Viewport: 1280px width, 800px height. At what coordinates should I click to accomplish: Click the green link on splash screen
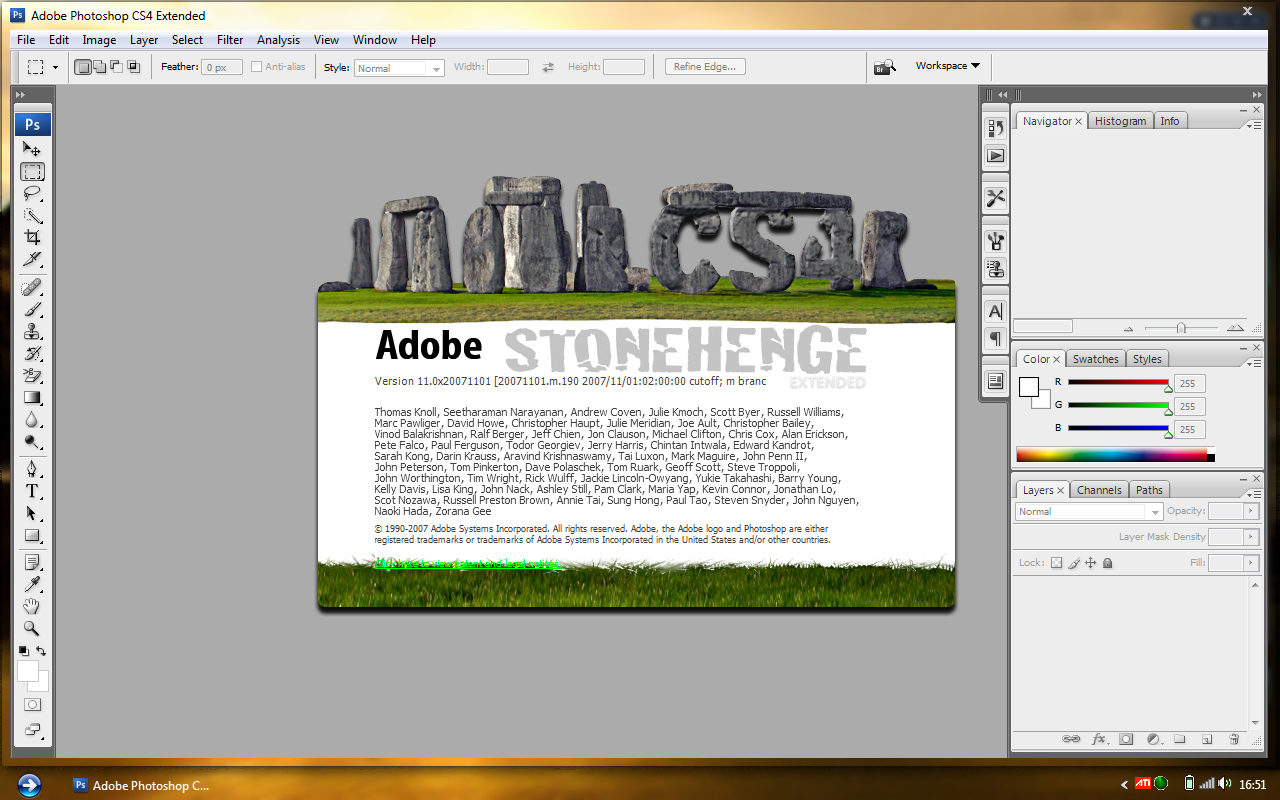click(x=468, y=564)
